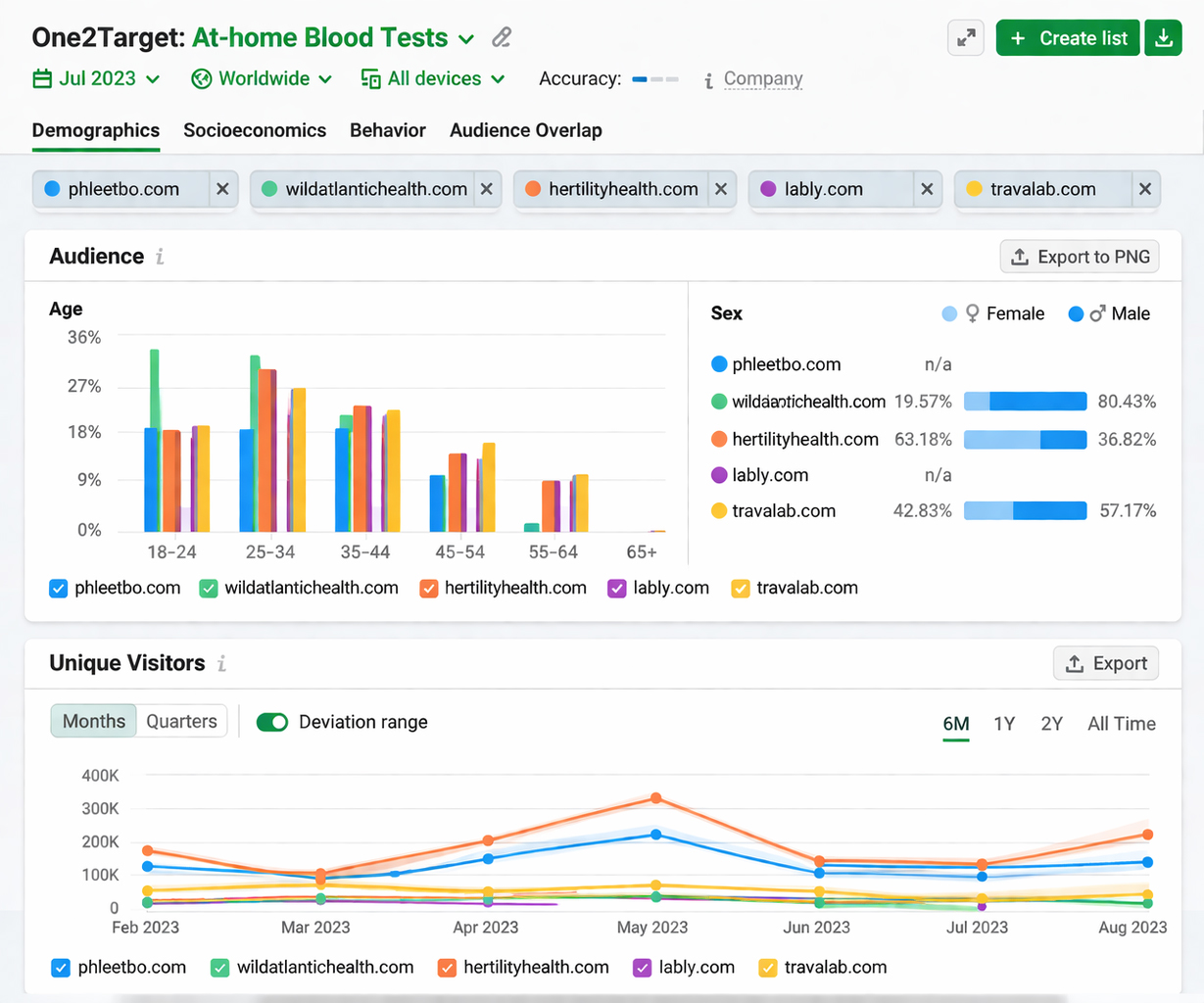The image size is (1204, 1003).
Task: Click the Unique Visitors Export button
Action: point(1106,663)
